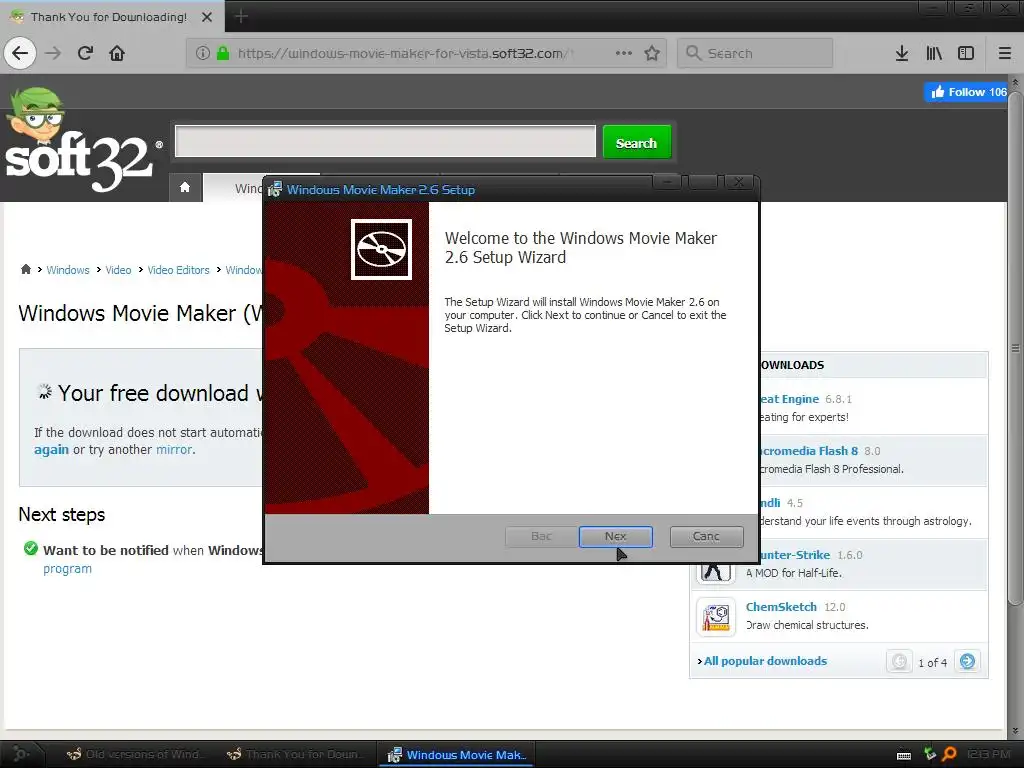Open the ChemSketch 12.0 link
The width and height of the screenshot is (1024, 768).
[x=781, y=607]
